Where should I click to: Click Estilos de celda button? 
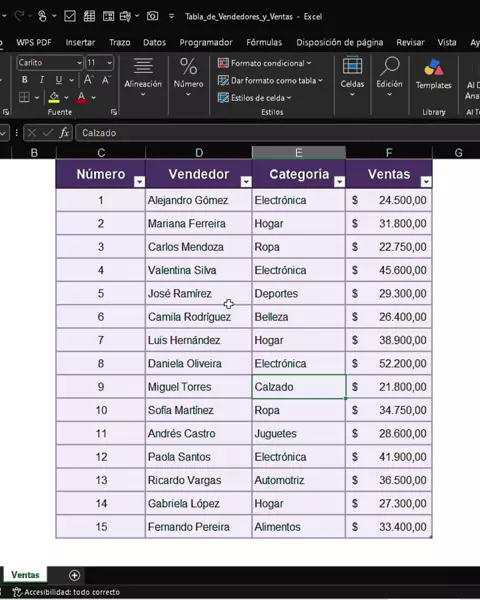255,98
